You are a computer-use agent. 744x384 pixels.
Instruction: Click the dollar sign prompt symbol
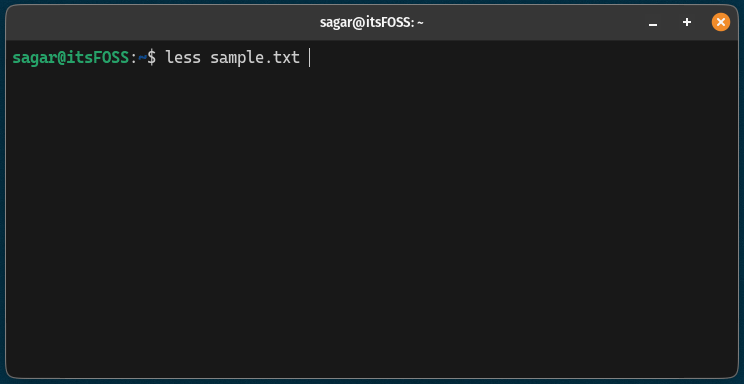(x=151, y=57)
